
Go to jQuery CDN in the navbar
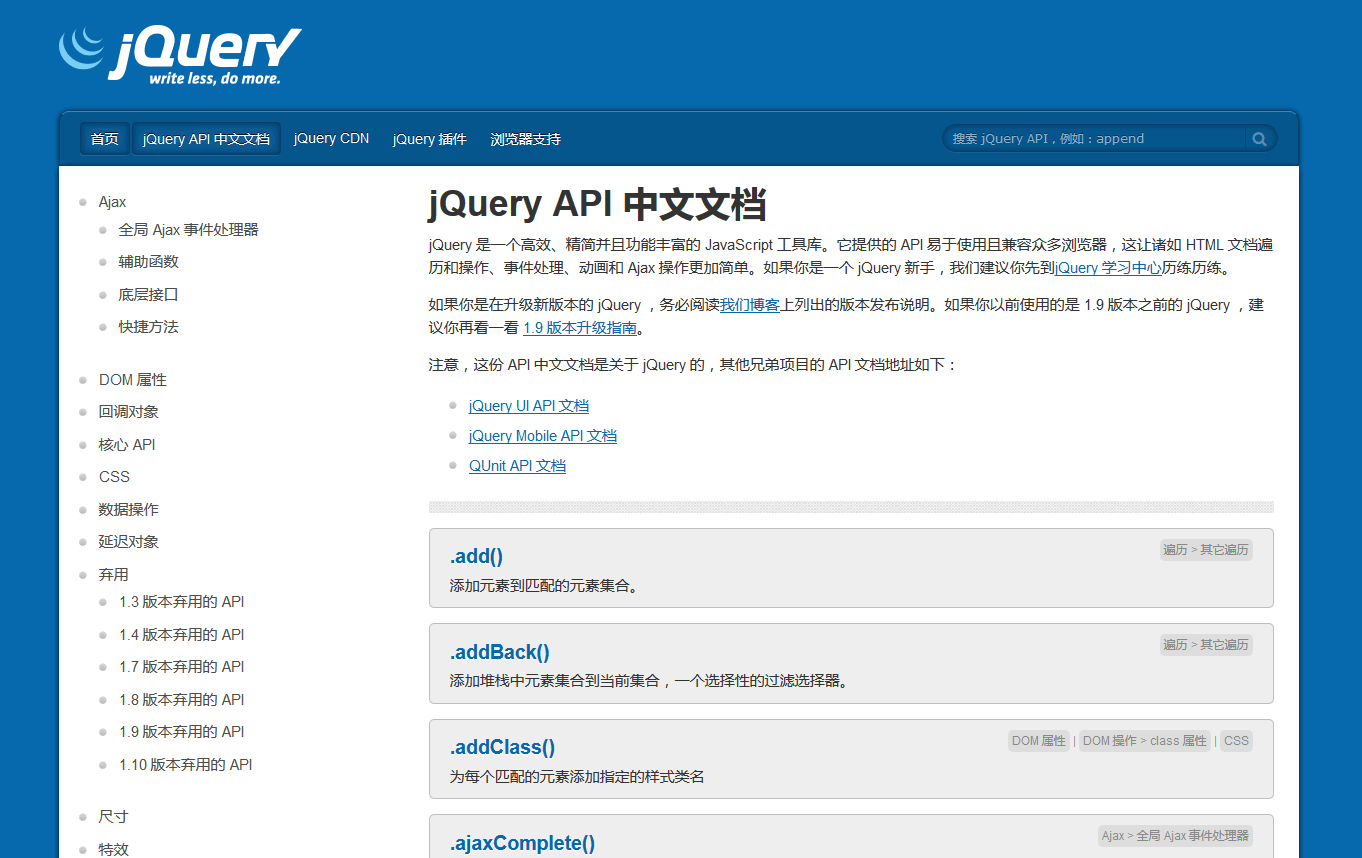[x=331, y=139]
